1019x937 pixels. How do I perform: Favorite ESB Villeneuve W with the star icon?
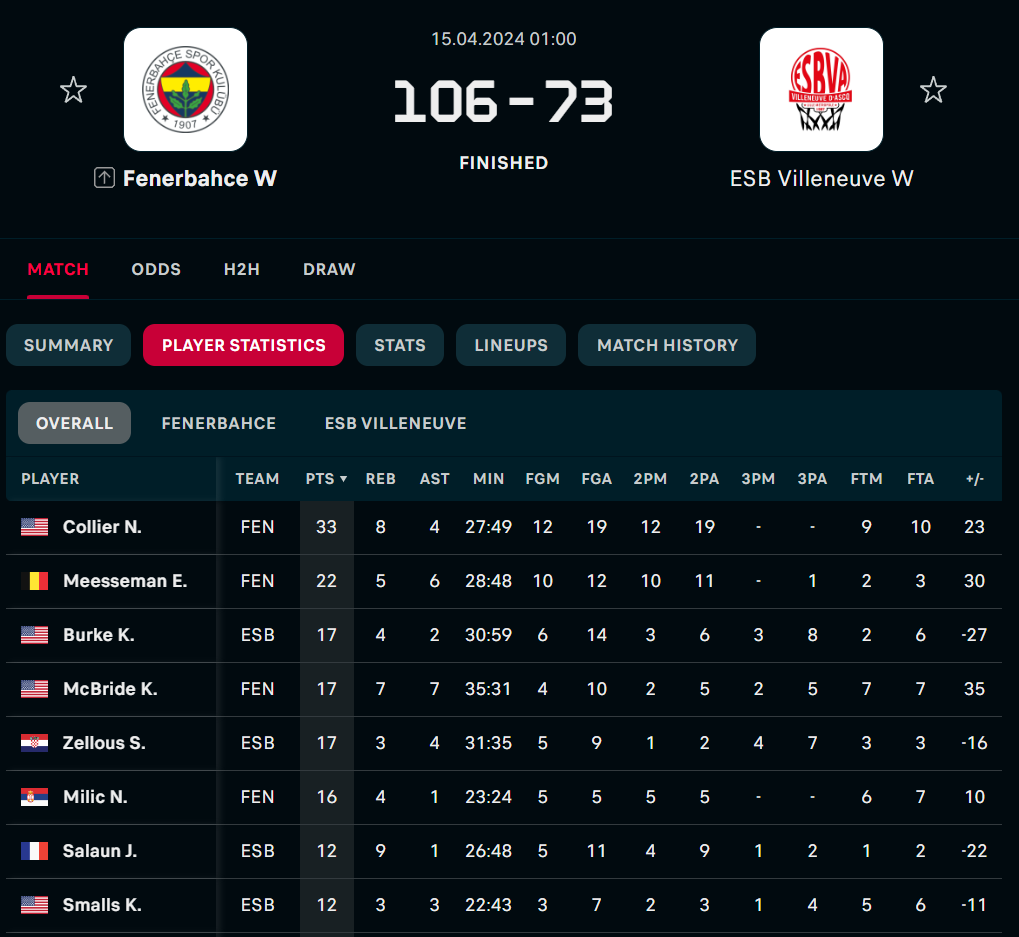pyautogui.click(x=933, y=90)
